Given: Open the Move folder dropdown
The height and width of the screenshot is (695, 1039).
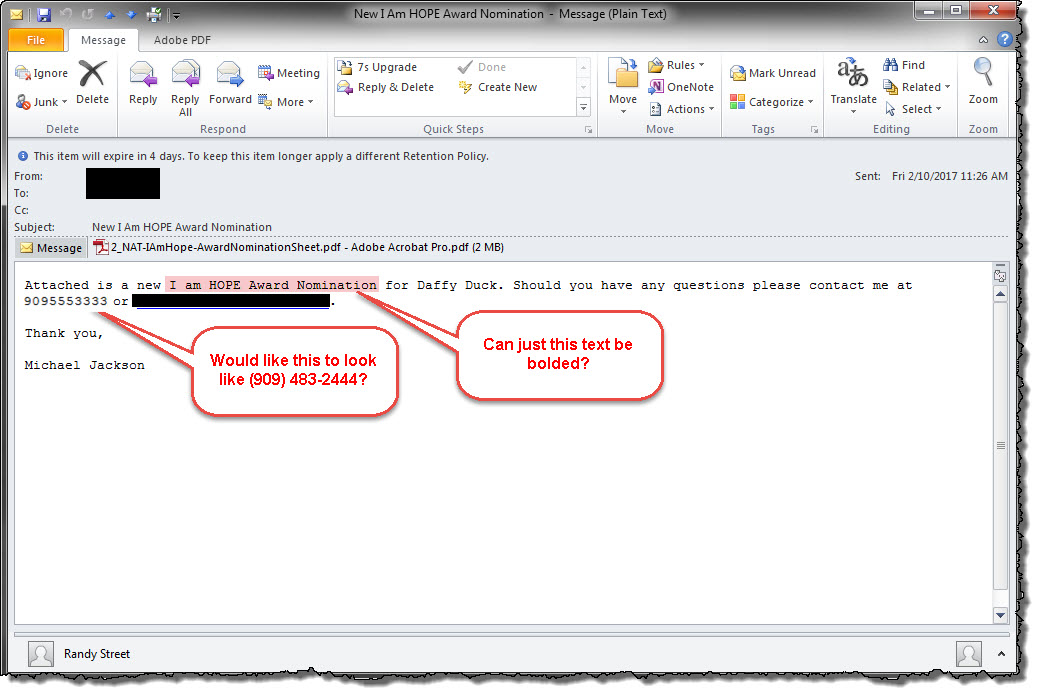Looking at the screenshot, I should click(623, 87).
